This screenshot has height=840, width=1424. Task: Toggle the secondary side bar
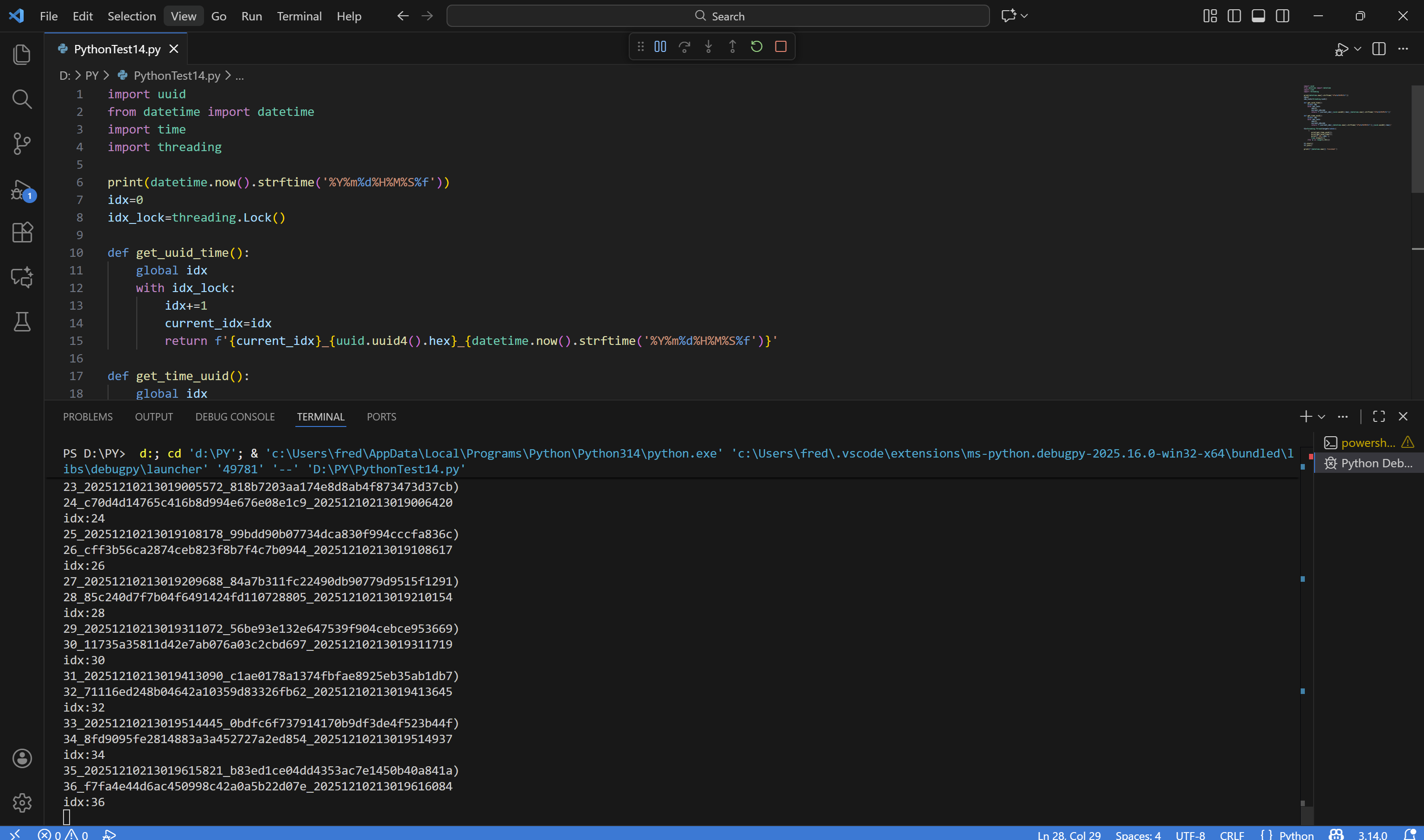point(1283,16)
